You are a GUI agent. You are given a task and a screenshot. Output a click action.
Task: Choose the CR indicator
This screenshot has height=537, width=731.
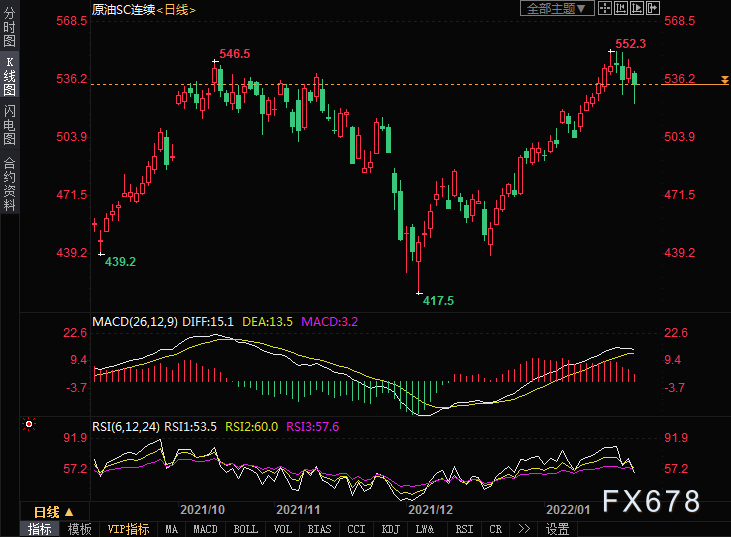(496, 529)
